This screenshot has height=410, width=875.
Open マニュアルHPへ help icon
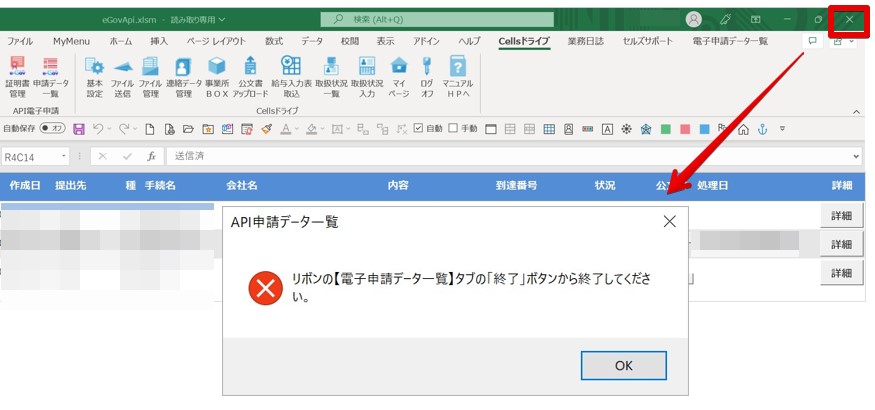[458, 77]
